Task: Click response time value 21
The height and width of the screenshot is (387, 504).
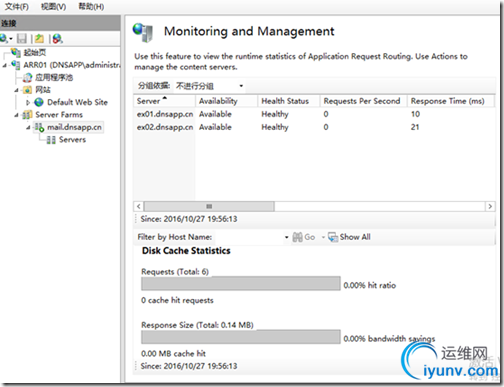Action: pos(415,127)
